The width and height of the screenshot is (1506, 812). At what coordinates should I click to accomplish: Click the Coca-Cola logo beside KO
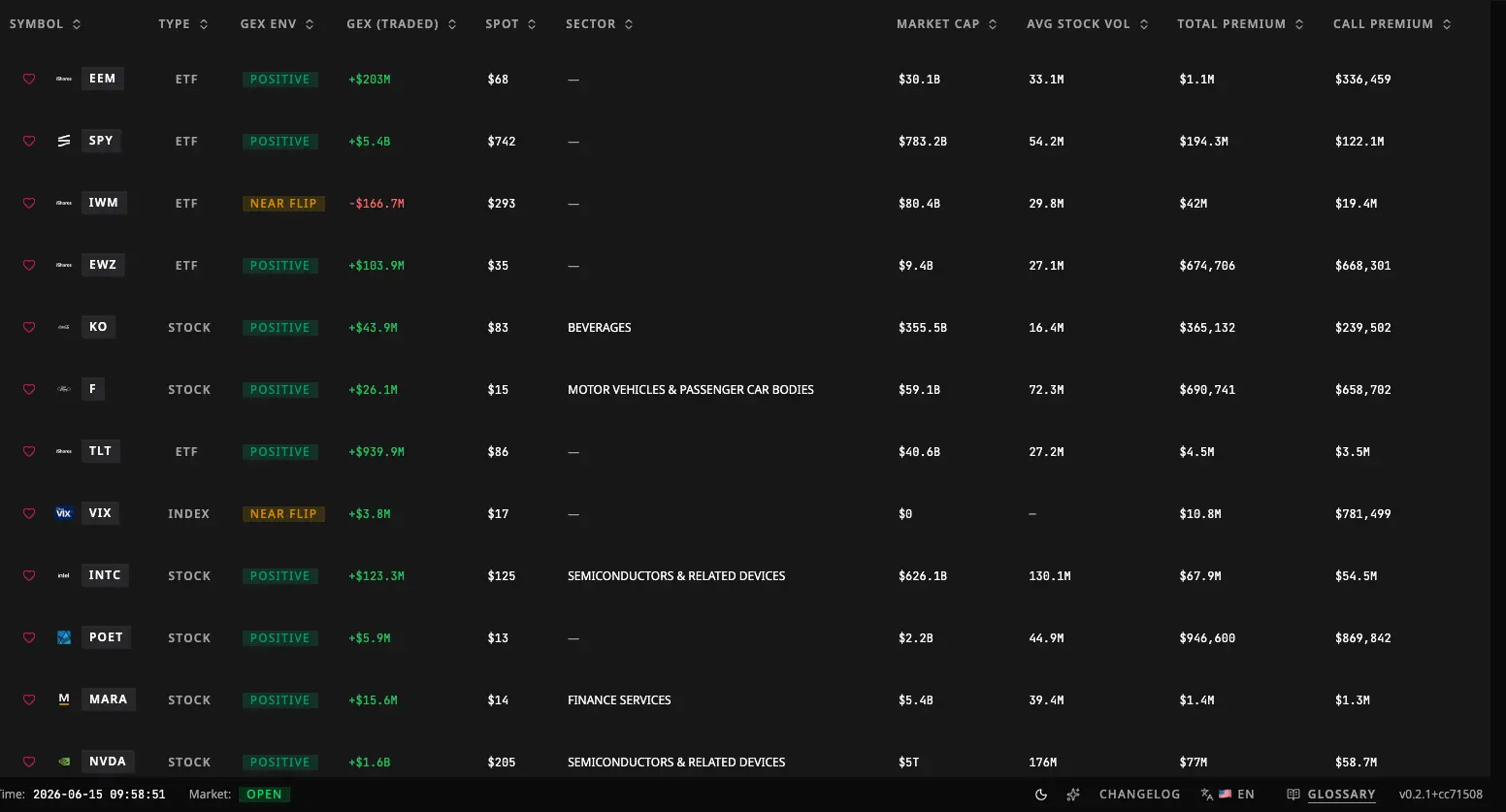tap(64, 327)
